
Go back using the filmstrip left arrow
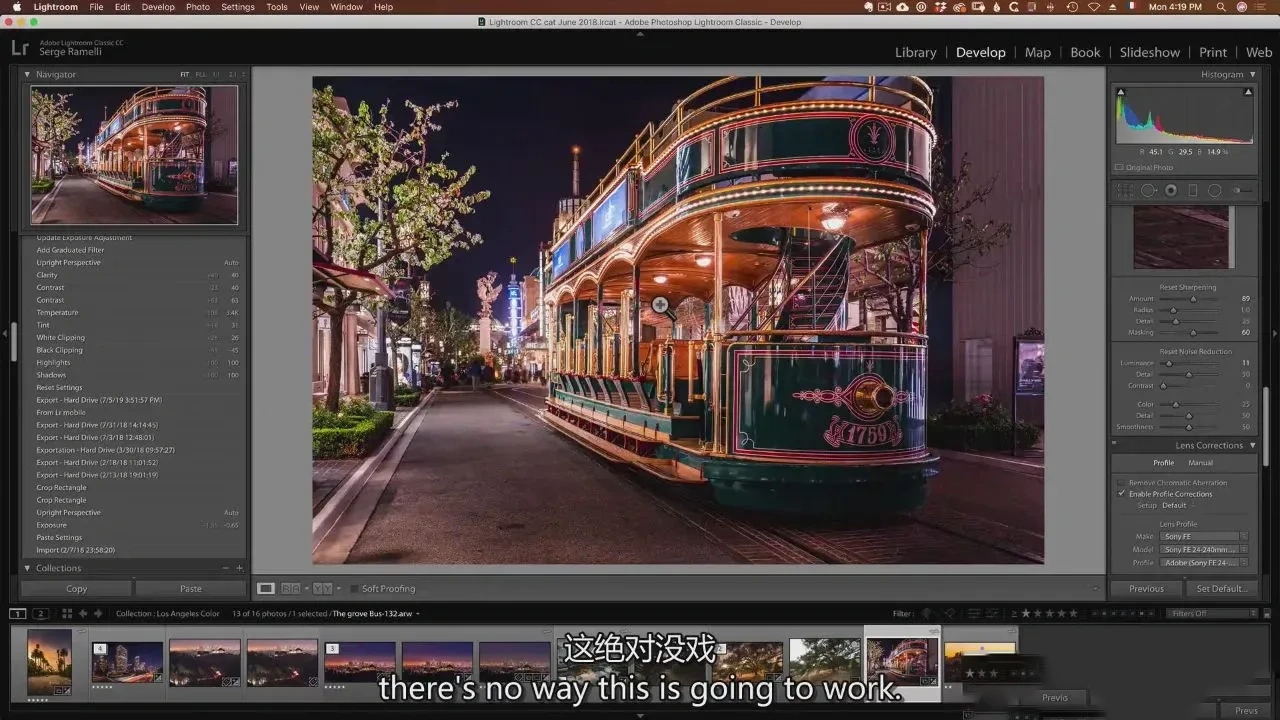pyautogui.click(x=84, y=613)
